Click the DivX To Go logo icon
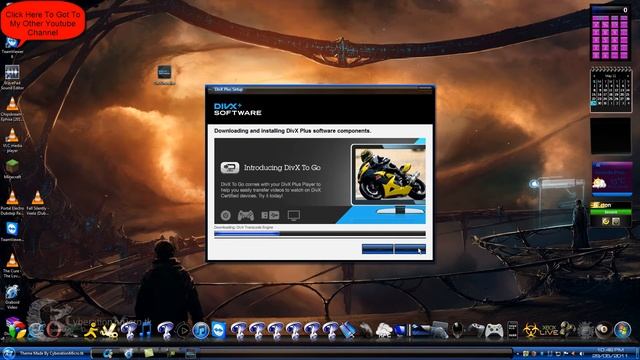640x360 pixels. (230, 167)
